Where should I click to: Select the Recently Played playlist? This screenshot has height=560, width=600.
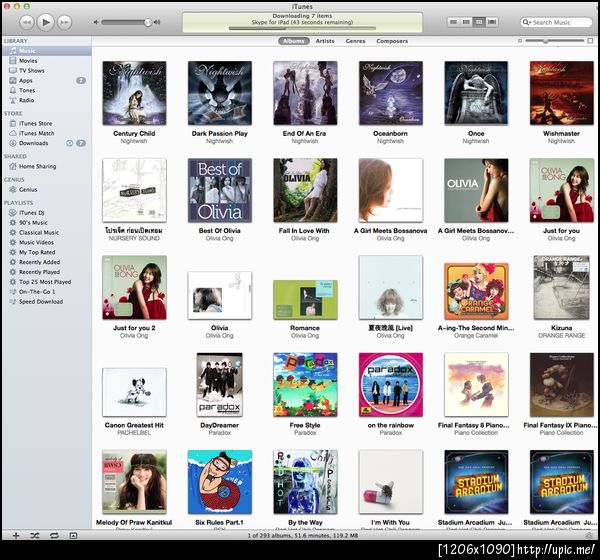(47, 272)
